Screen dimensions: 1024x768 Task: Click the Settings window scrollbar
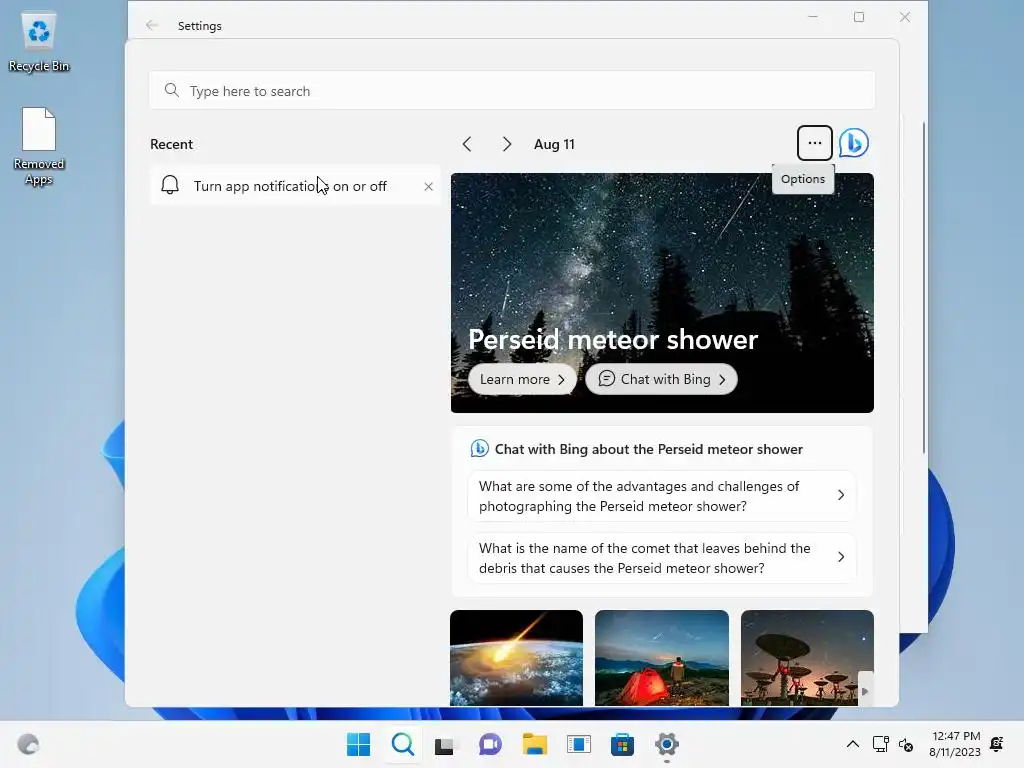(924, 287)
